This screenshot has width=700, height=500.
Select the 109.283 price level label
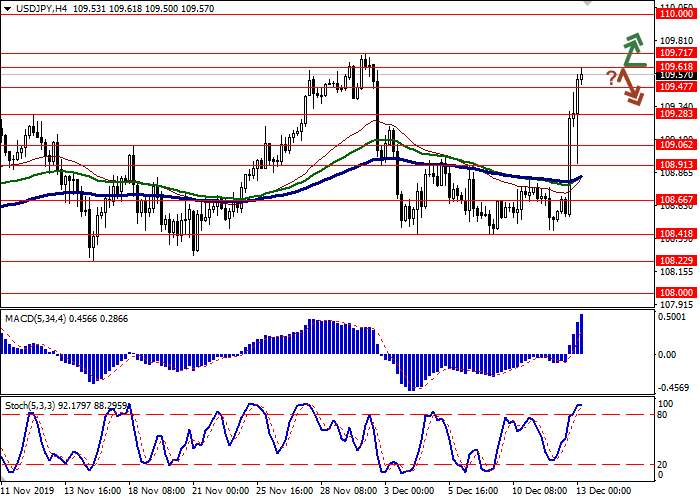[676, 114]
